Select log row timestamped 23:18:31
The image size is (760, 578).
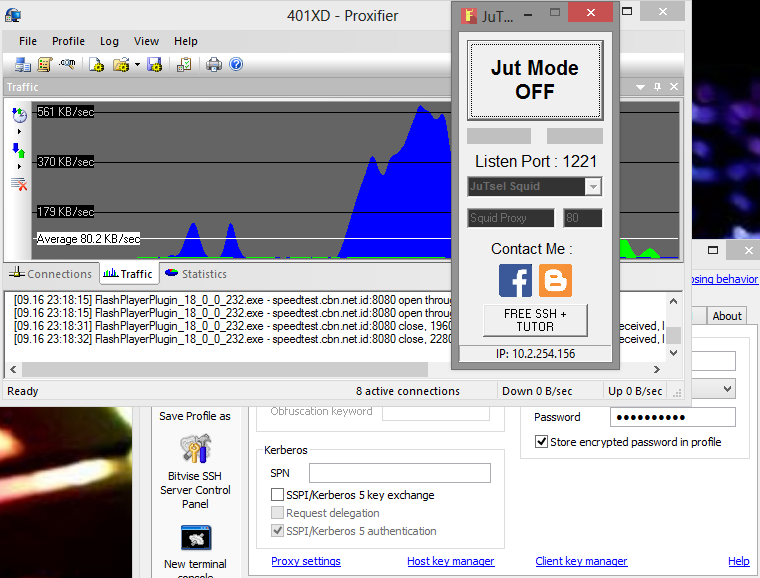click(x=233, y=326)
